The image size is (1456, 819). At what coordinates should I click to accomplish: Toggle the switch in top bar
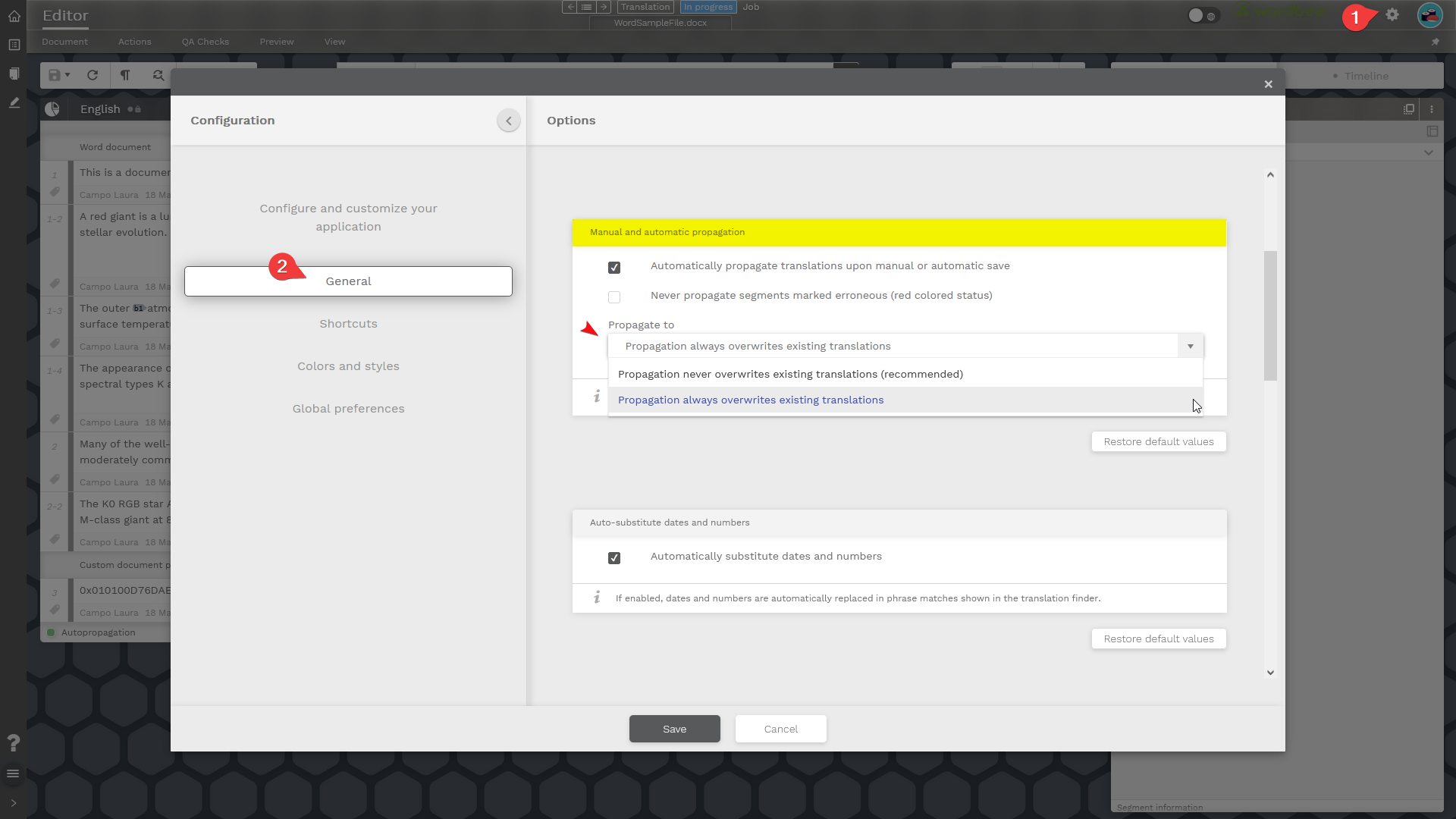pyautogui.click(x=1202, y=15)
